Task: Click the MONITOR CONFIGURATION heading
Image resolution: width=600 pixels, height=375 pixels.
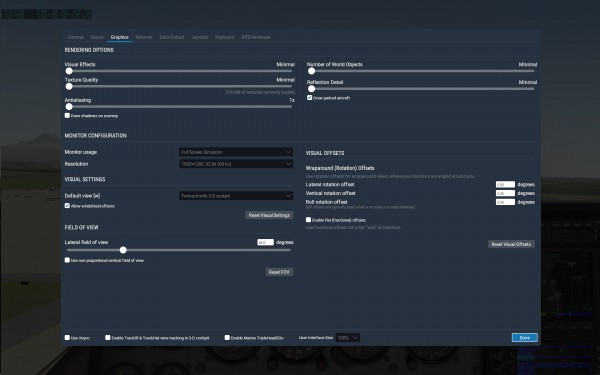Action: [96, 136]
